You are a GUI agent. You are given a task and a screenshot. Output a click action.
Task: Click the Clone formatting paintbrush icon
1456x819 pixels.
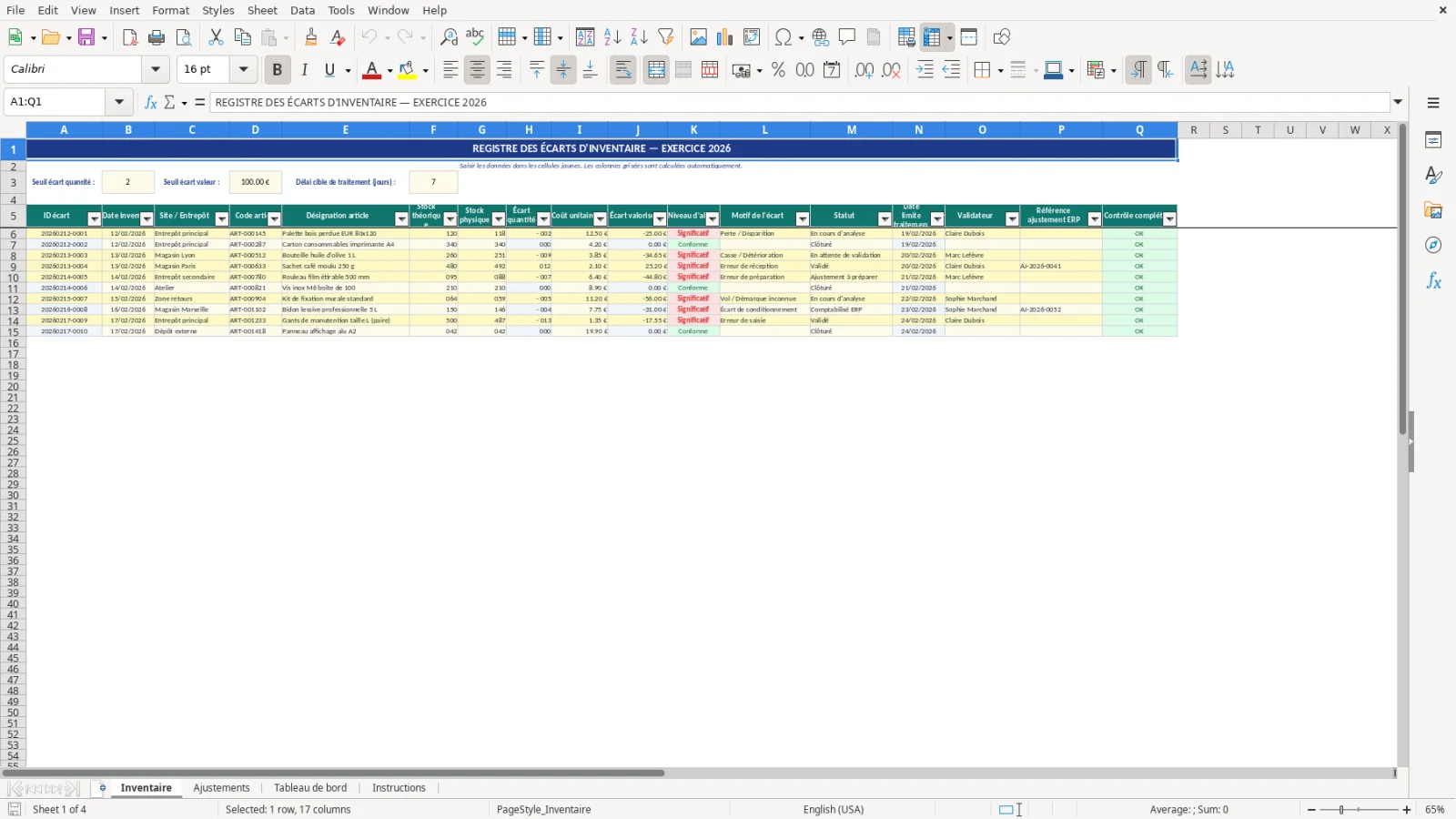311,37
